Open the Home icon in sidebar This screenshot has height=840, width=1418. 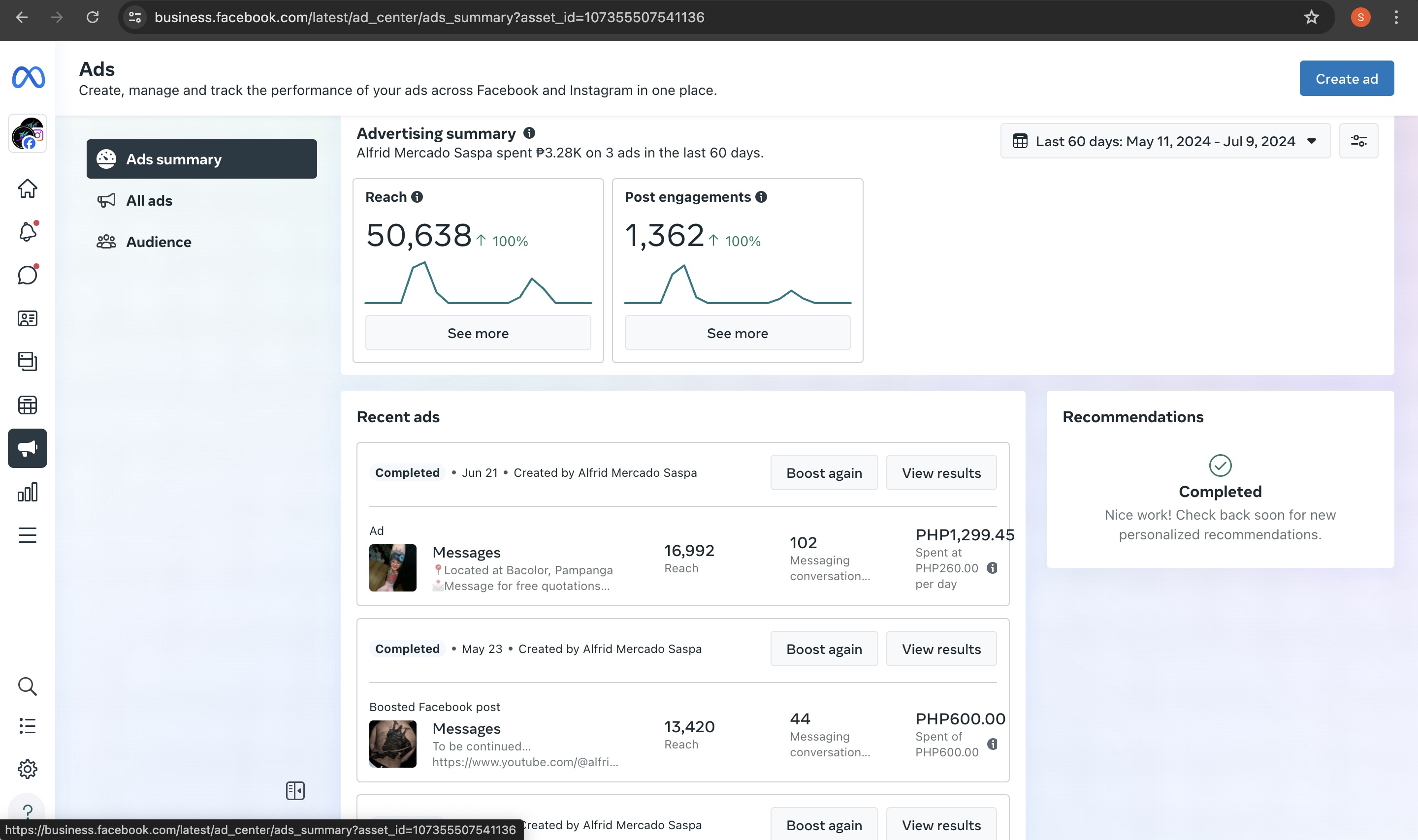click(27, 188)
